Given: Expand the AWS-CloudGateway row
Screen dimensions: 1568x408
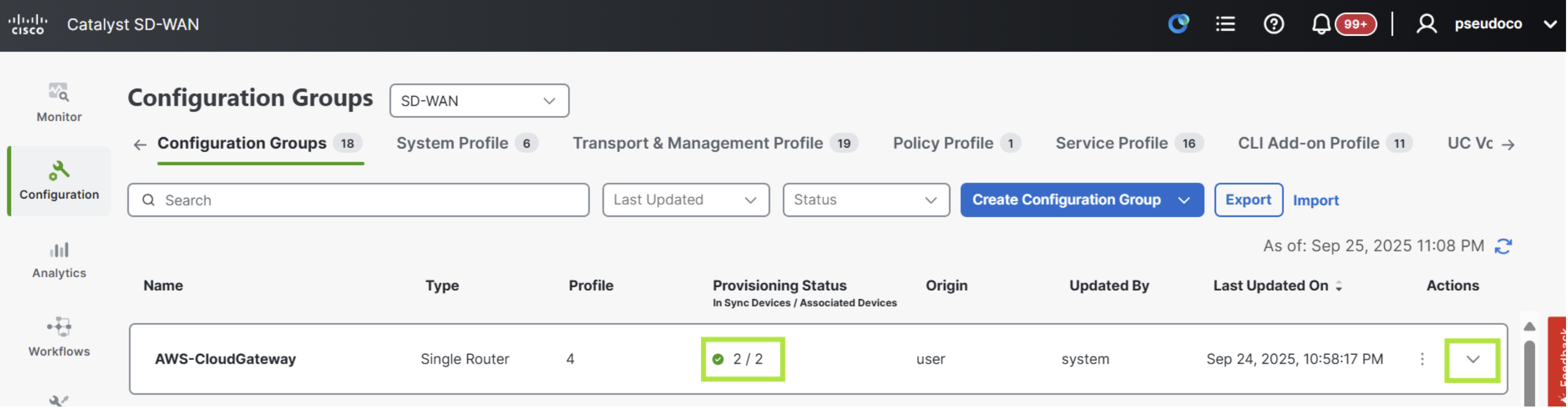Looking at the screenshot, I should (x=1472, y=359).
